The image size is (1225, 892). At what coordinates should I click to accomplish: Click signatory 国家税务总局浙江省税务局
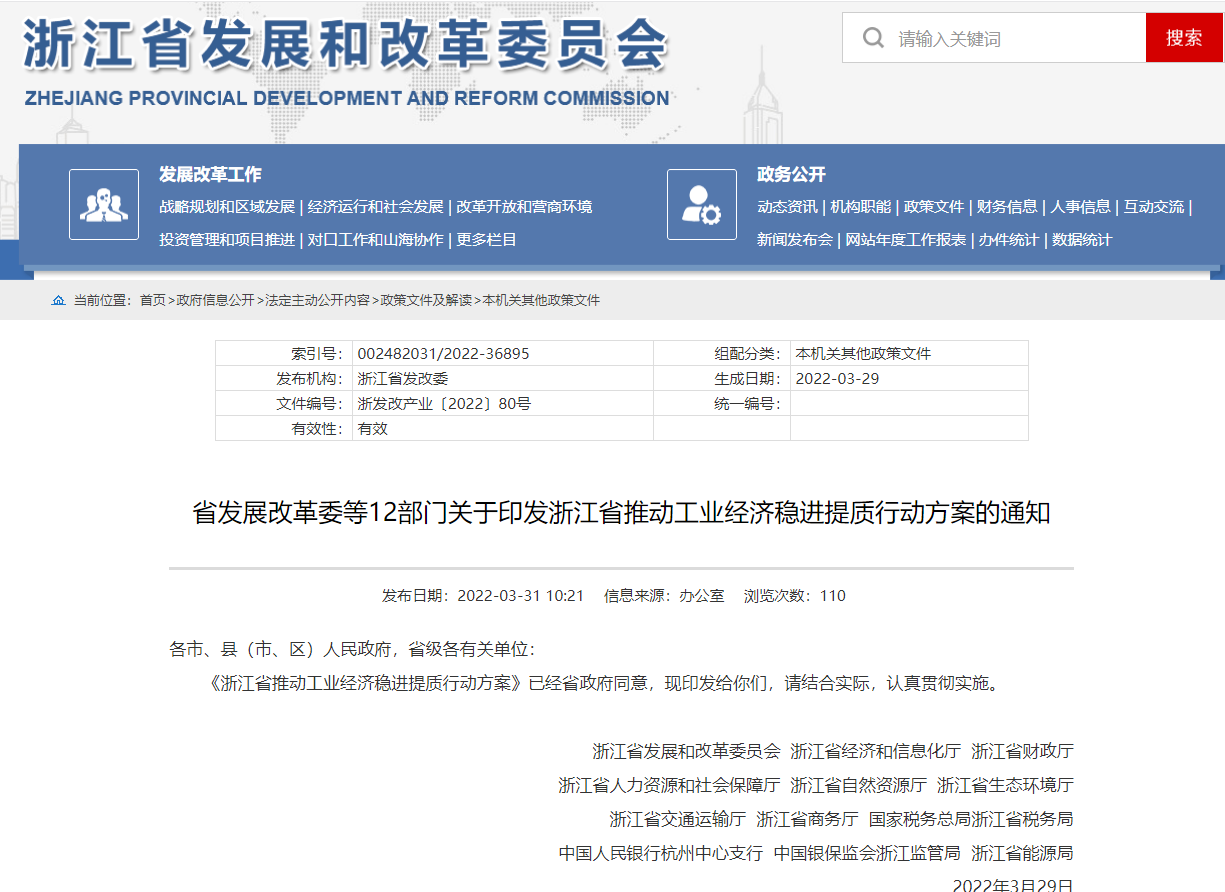[x=971, y=819]
